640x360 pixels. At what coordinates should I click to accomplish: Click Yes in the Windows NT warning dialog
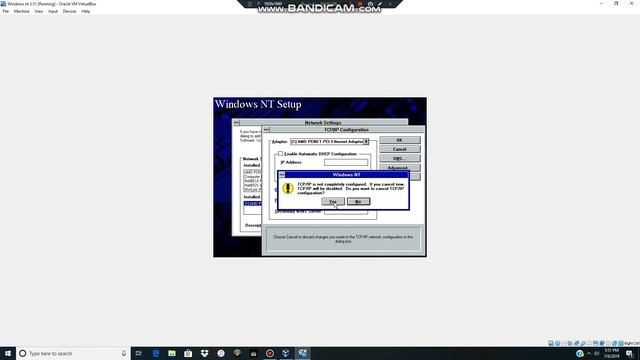pyautogui.click(x=333, y=202)
